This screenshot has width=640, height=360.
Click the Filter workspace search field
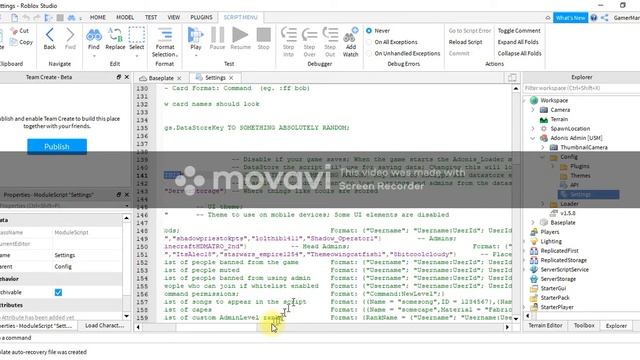coord(581,88)
